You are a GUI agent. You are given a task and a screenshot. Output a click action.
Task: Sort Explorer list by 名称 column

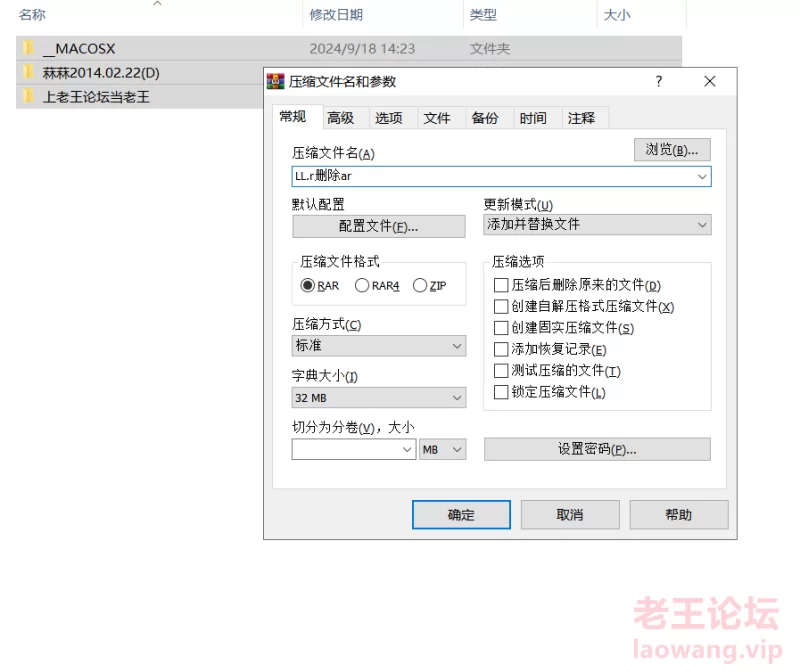32,15
